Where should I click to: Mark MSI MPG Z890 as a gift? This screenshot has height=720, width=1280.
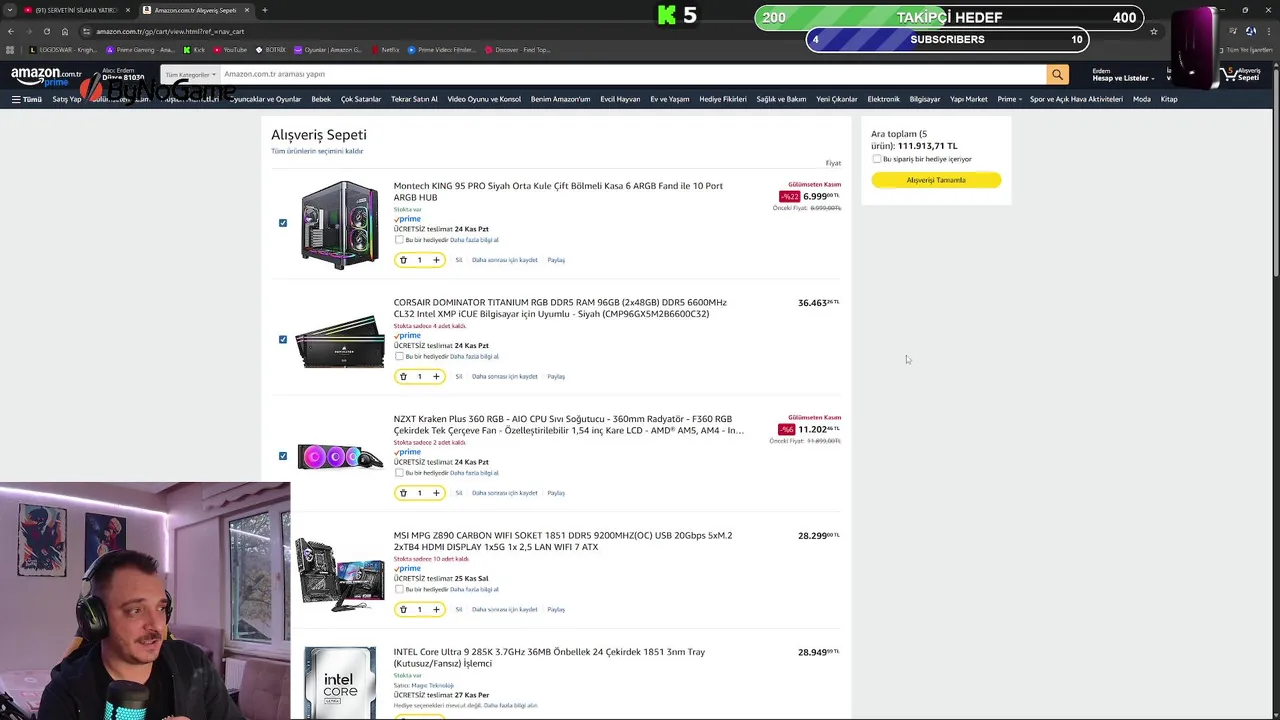click(x=399, y=589)
